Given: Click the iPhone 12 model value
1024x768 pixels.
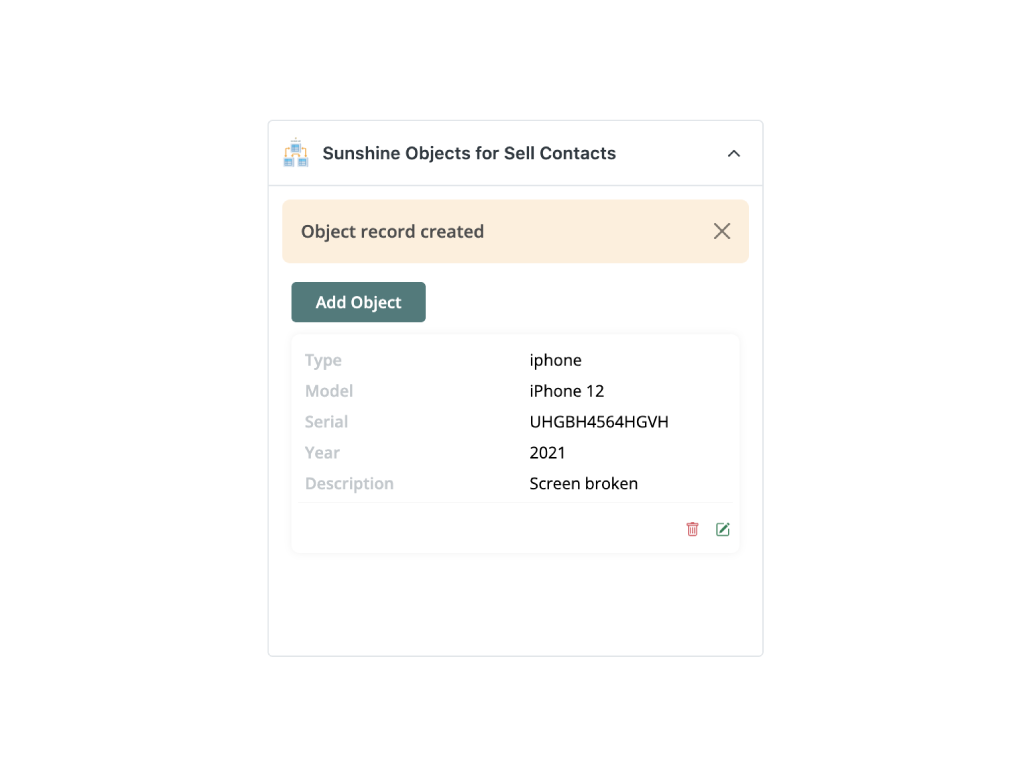Looking at the screenshot, I should [567, 391].
